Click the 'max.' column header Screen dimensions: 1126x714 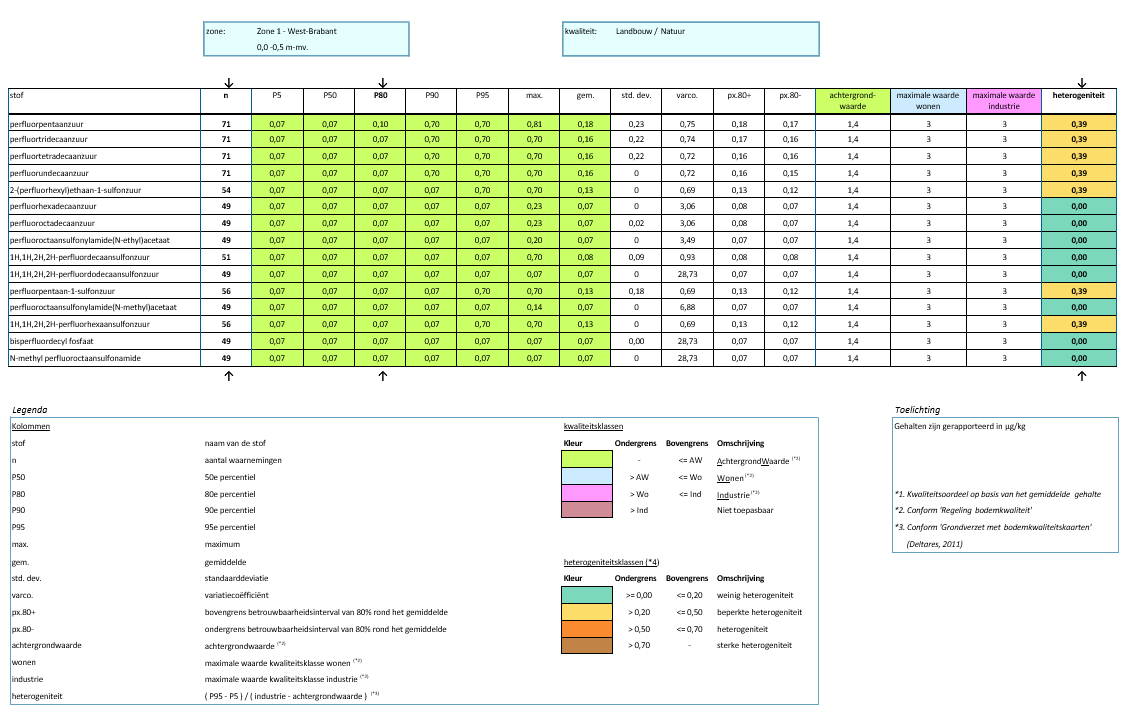[x=534, y=101]
